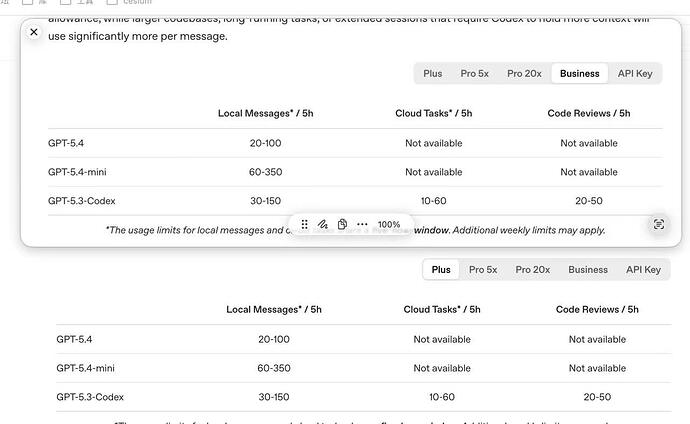Click GPT-5.4-mini Code Reviews "Not available" in the preview popup
690x424 pixels.
click(x=589, y=172)
